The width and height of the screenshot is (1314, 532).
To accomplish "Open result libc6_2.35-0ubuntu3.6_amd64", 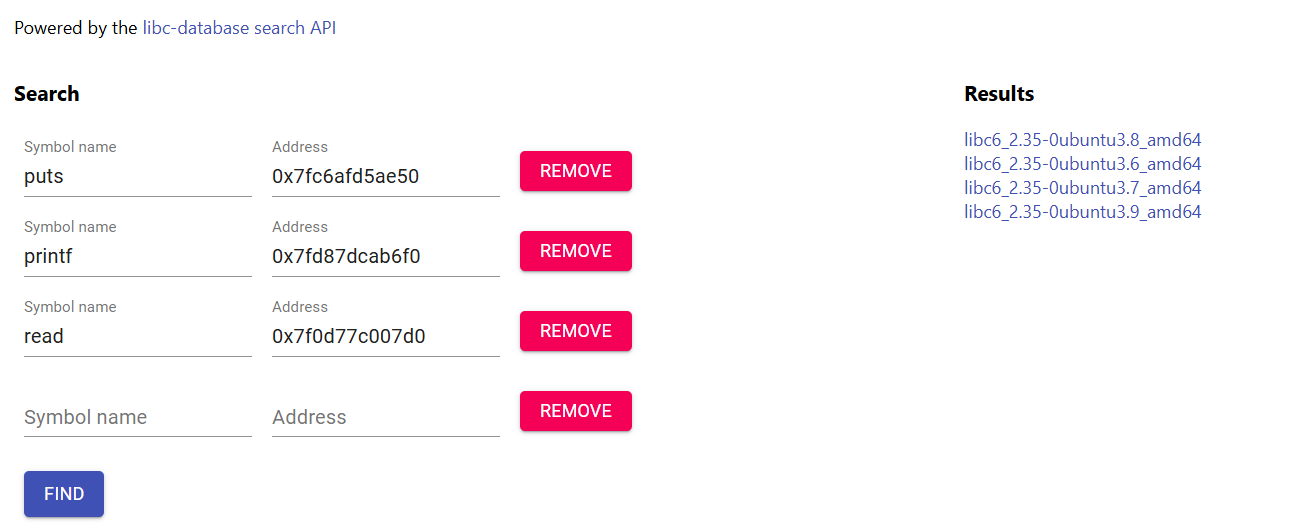I will pos(1083,164).
